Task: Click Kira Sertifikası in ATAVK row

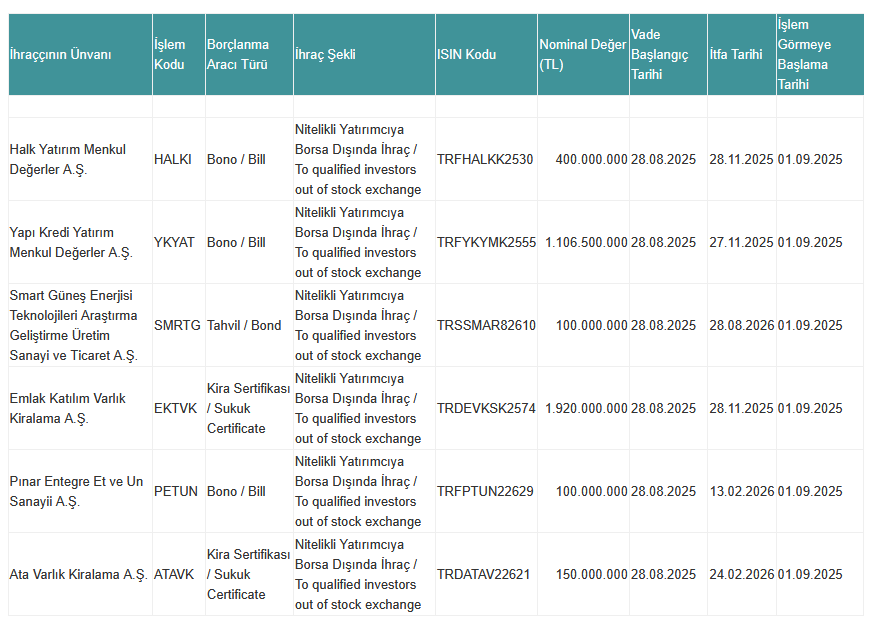Action: pyautogui.click(x=249, y=574)
